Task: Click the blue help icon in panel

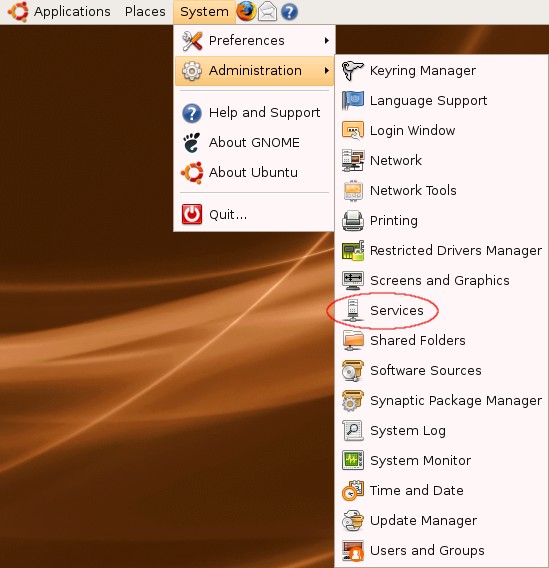Action: click(289, 12)
